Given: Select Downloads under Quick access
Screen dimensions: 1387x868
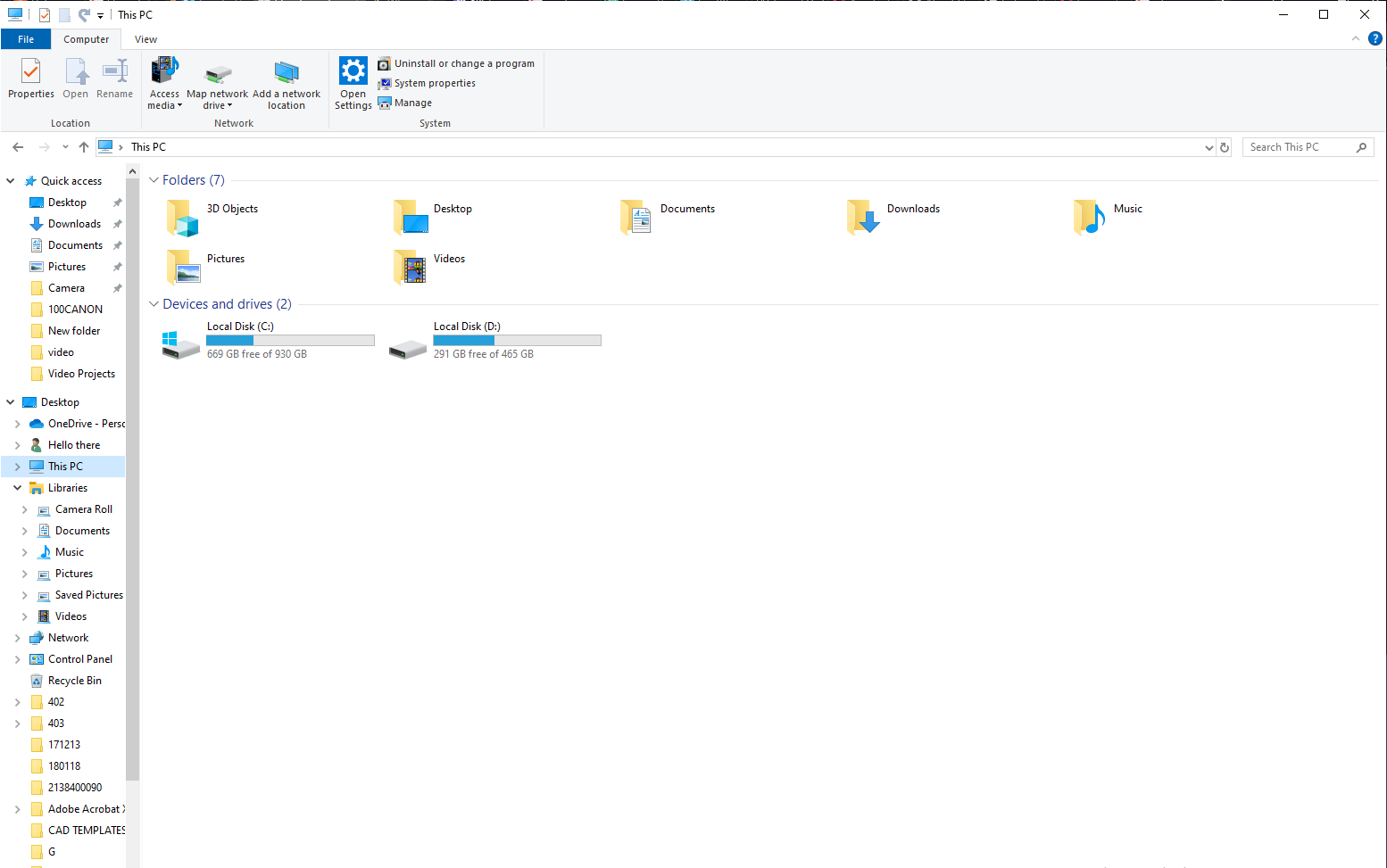Looking at the screenshot, I should pos(74,224).
